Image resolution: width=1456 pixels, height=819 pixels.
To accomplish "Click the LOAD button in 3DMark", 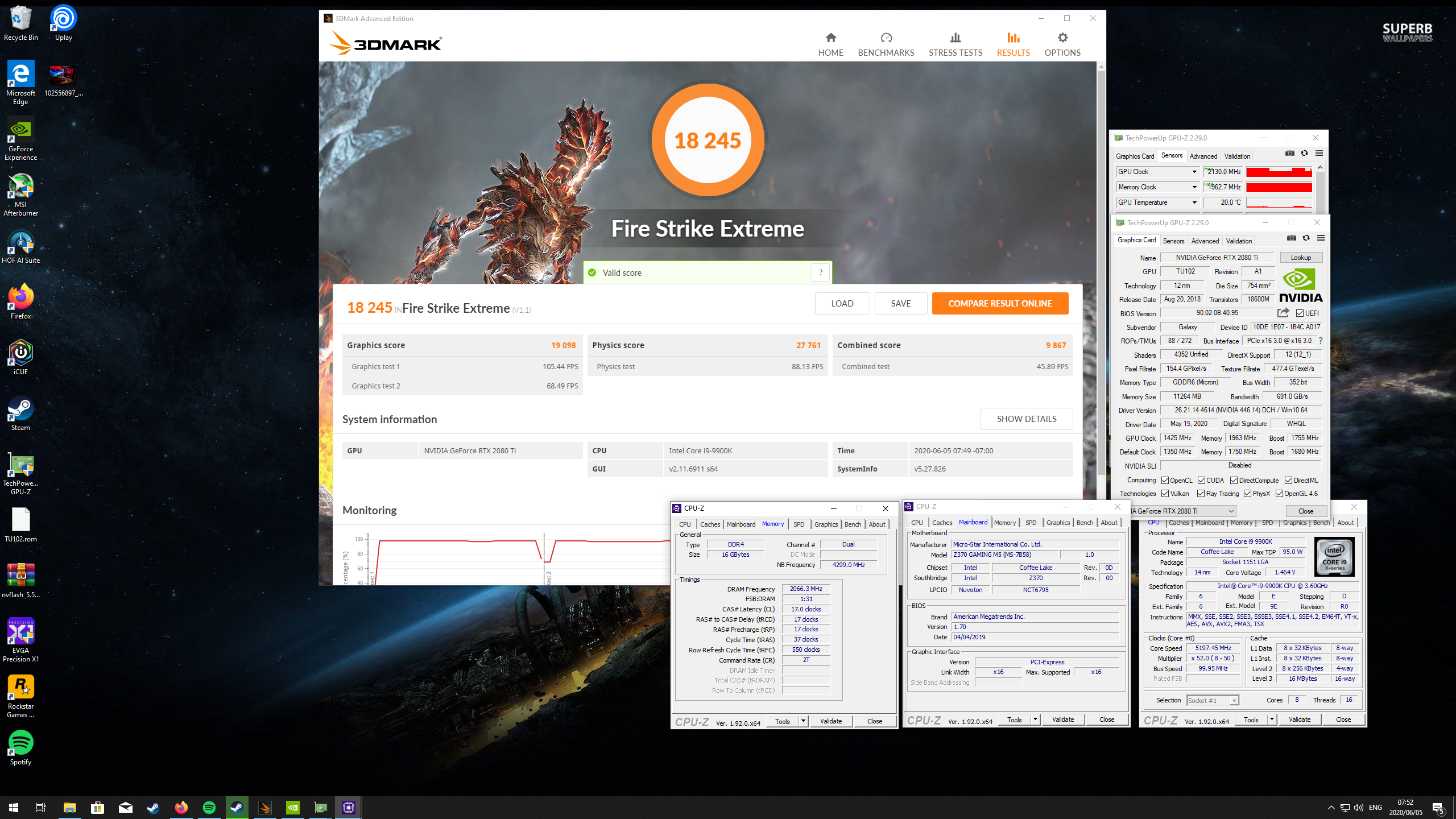I will pos(842,303).
